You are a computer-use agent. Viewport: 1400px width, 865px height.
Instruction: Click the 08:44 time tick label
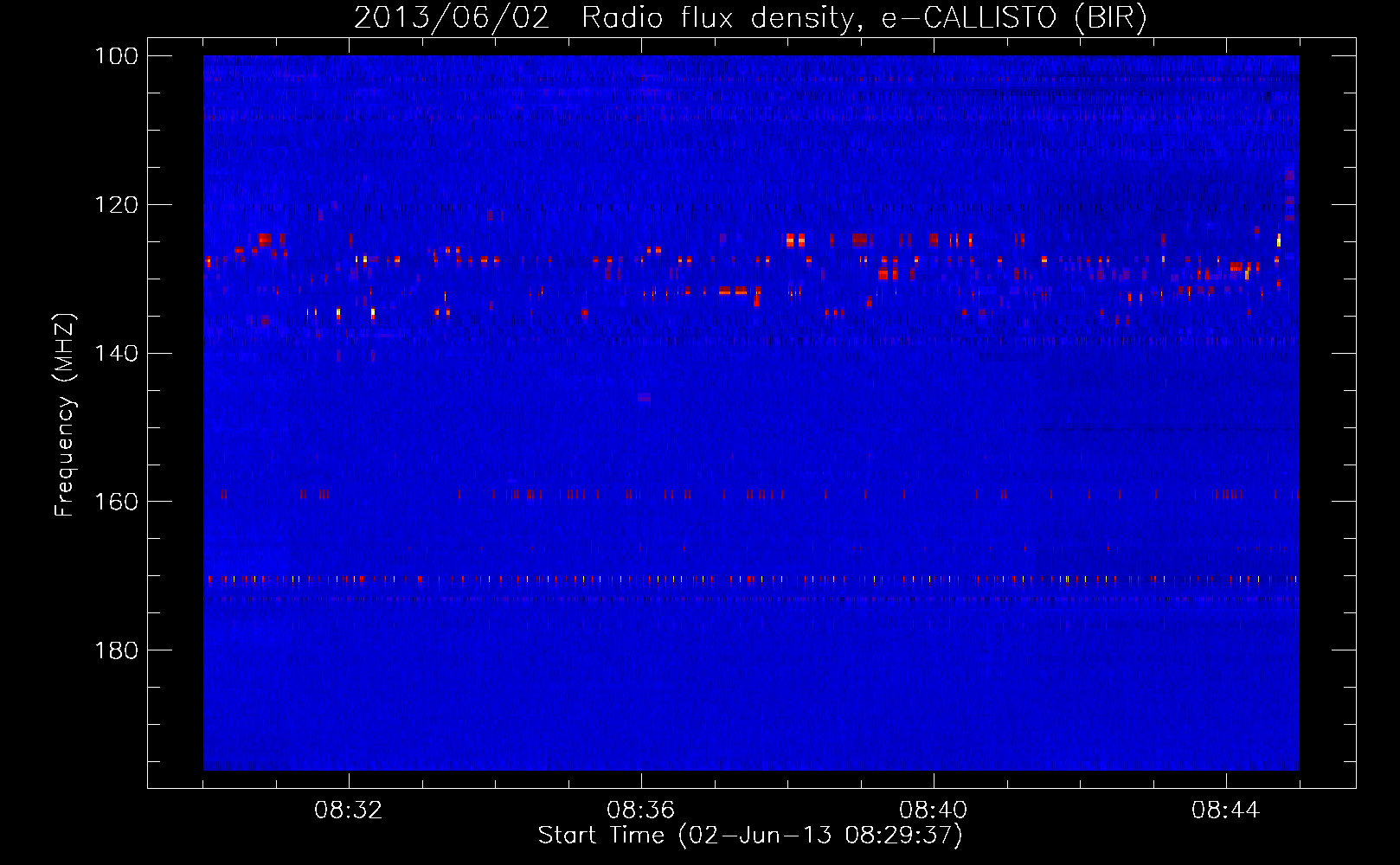(1226, 811)
